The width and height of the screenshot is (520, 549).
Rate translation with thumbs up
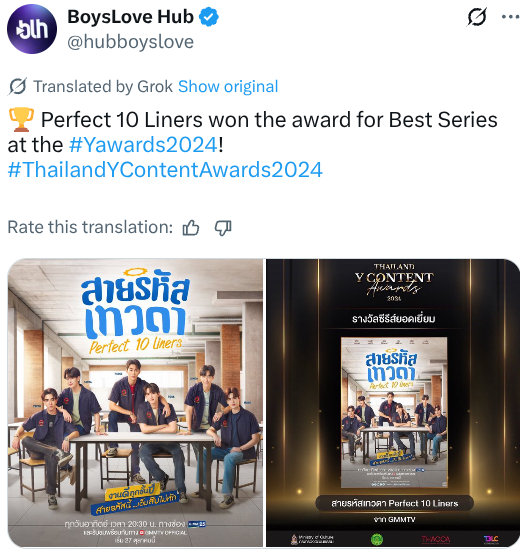tap(191, 228)
